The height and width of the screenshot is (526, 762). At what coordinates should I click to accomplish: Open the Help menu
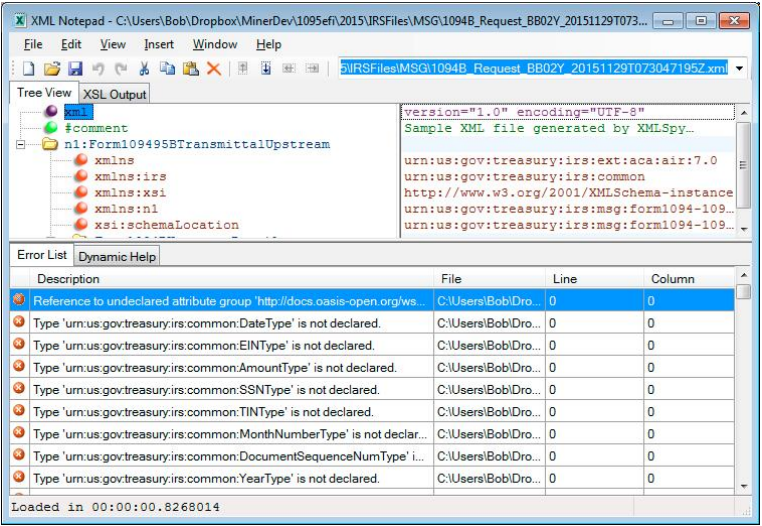coord(269,44)
